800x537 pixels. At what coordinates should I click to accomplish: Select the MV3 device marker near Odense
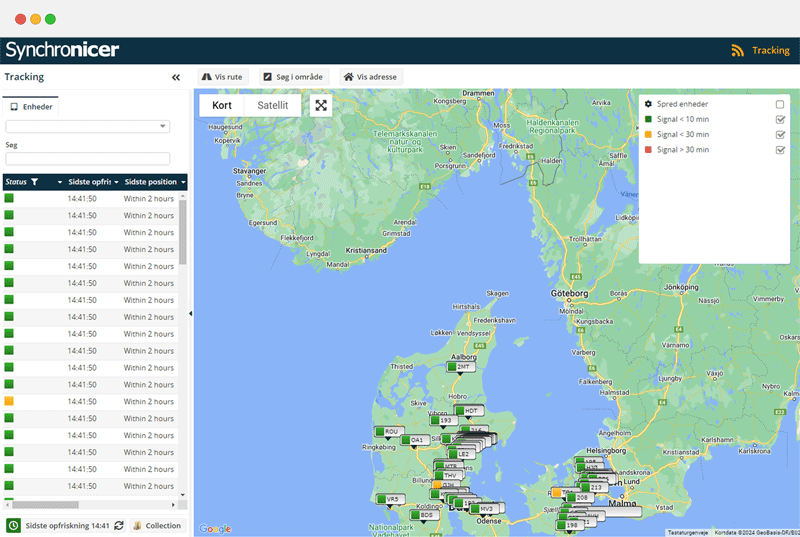485,508
